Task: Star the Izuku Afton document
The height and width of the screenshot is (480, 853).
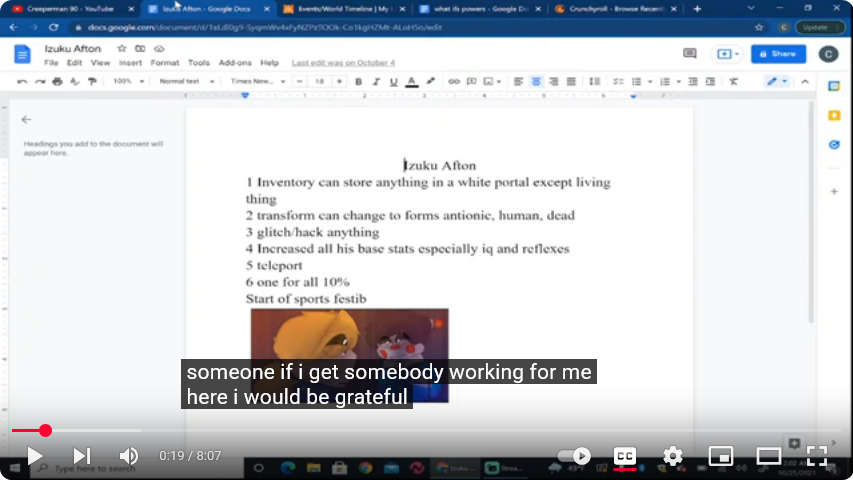Action: [x=122, y=48]
